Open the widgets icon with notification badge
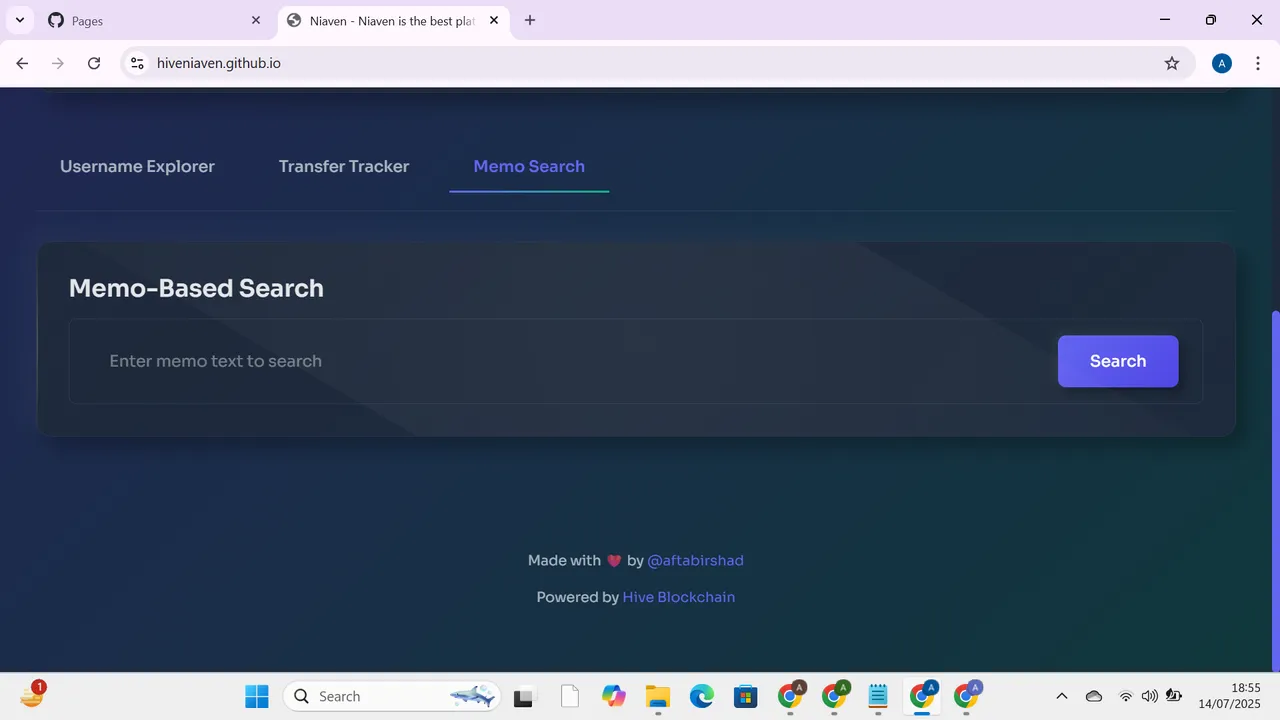This screenshot has width=1280, height=720. pyautogui.click(x=32, y=696)
